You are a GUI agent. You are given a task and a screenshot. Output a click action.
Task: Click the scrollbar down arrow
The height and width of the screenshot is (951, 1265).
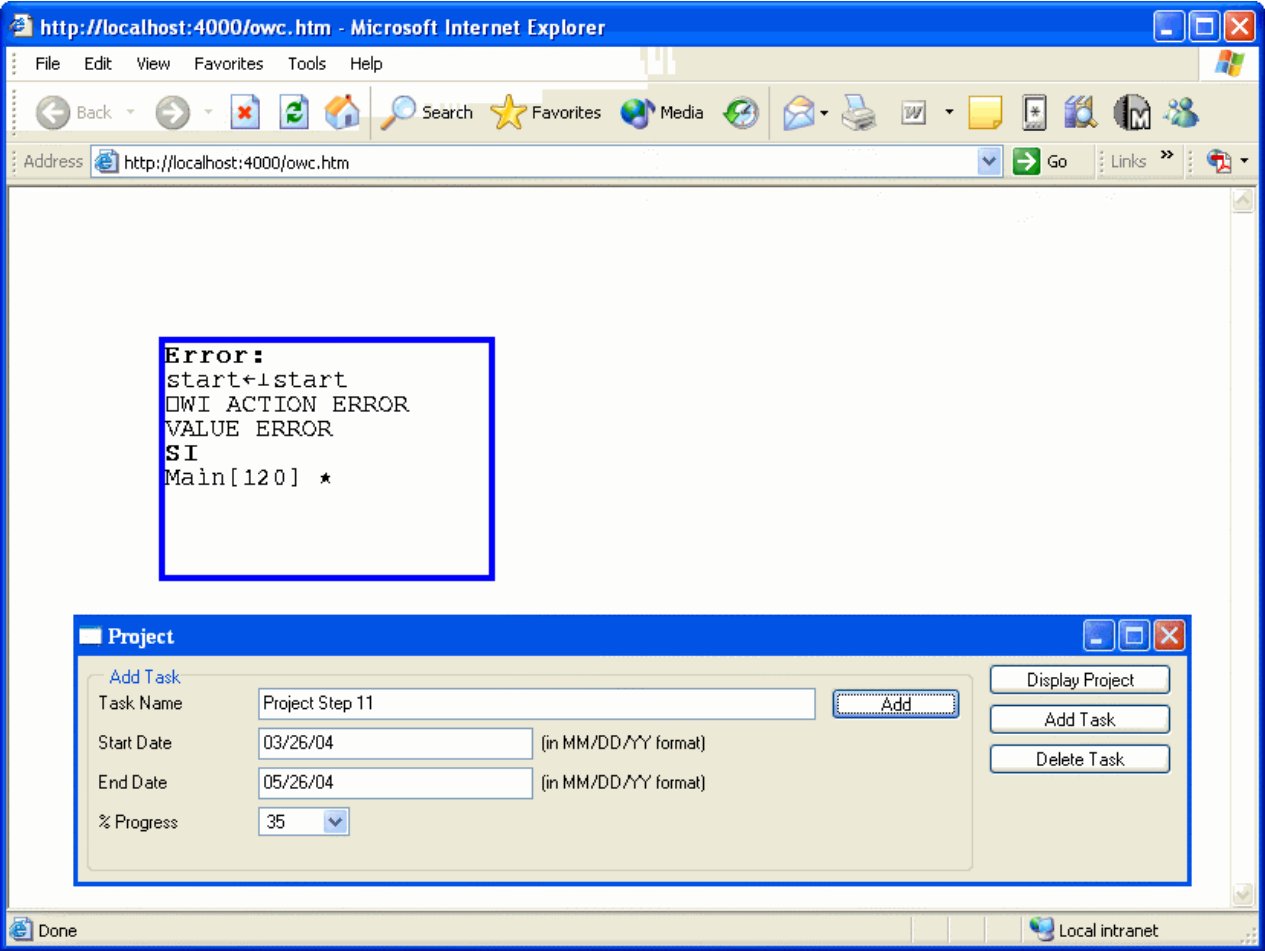[1243, 894]
